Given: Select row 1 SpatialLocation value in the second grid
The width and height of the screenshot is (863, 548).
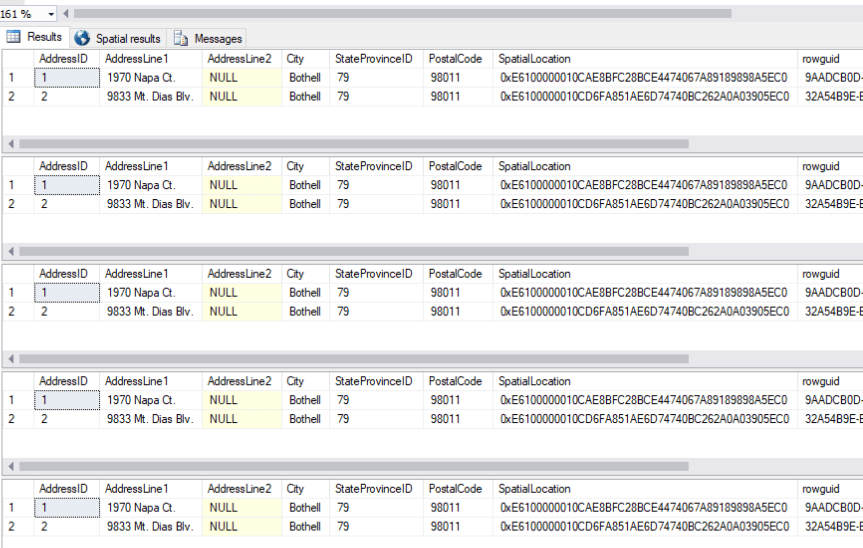Looking at the screenshot, I should coord(644,185).
